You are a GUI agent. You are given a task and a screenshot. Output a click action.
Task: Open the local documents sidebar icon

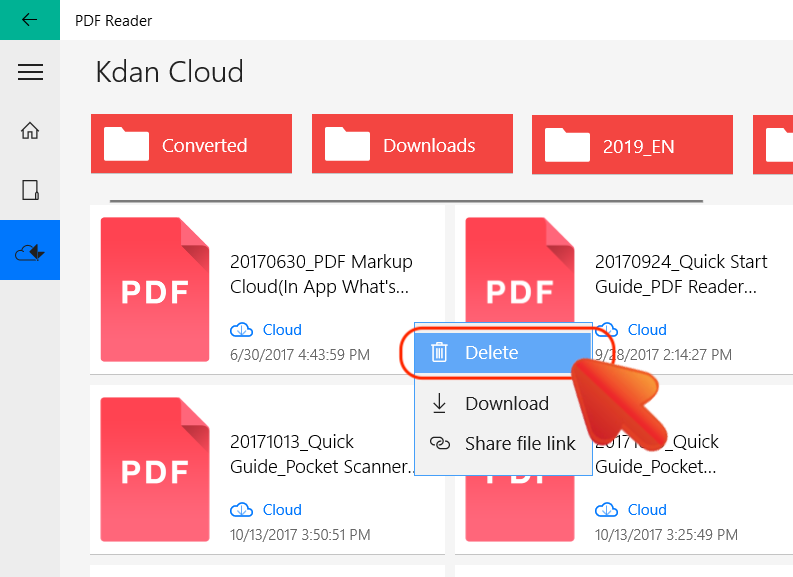click(30, 190)
